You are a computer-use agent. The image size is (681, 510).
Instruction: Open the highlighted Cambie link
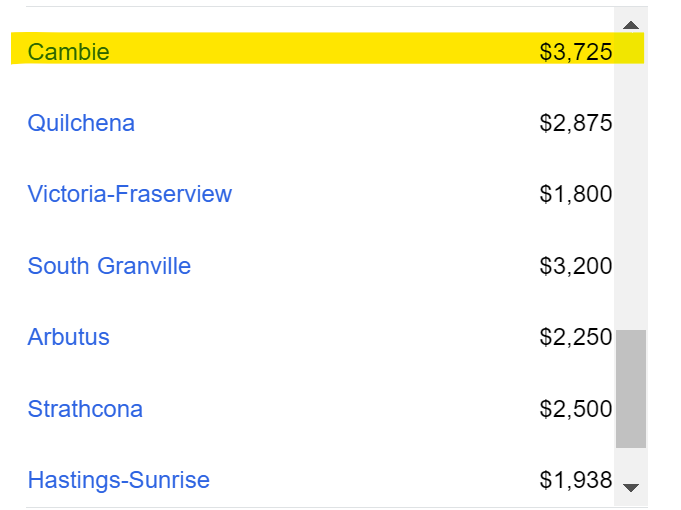coord(69,52)
